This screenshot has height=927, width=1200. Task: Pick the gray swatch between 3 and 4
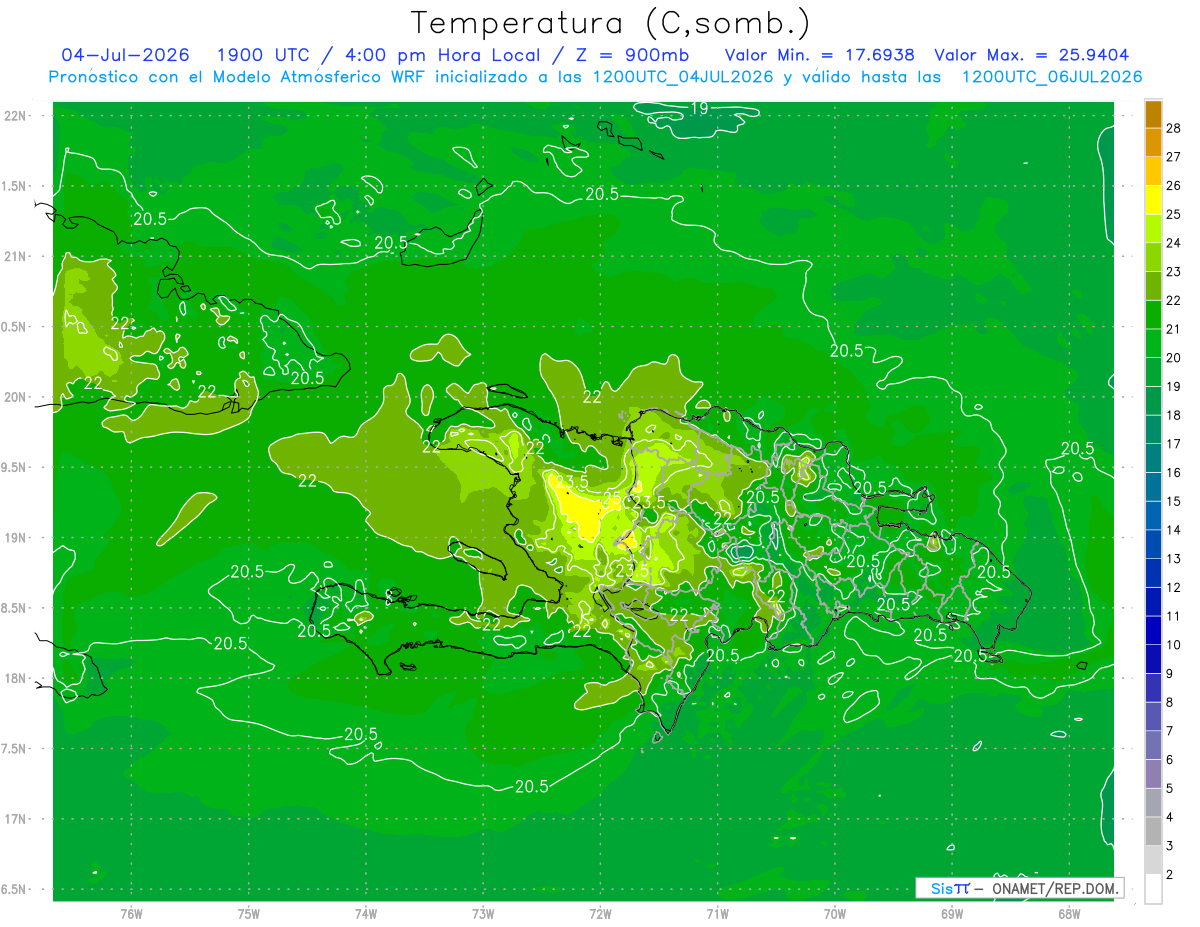pos(1153,831)
